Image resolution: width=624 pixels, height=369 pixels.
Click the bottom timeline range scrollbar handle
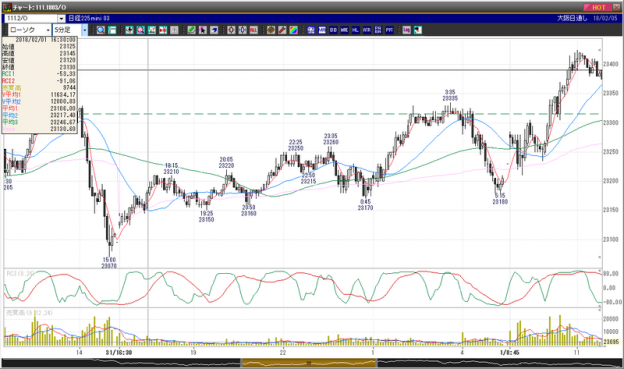coord(308,363)
